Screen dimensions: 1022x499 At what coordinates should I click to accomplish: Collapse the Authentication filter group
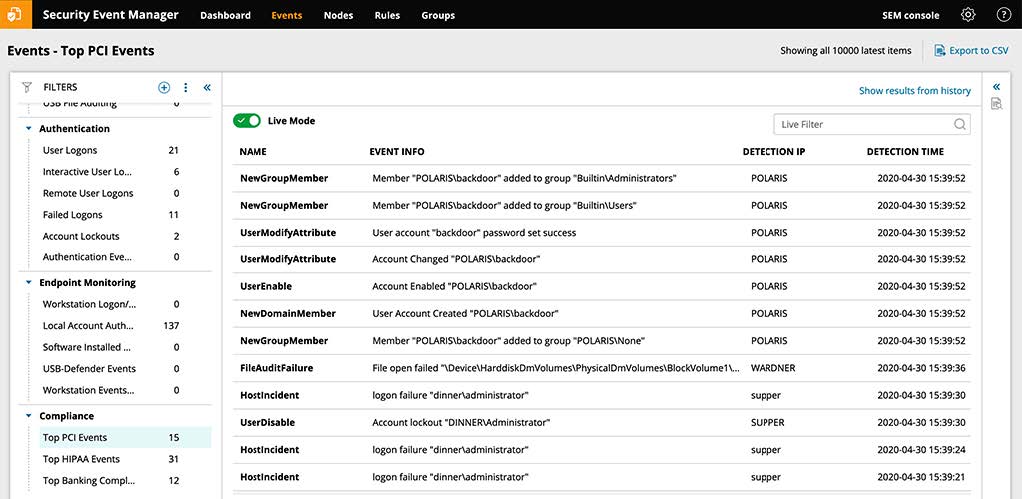[x=29, y=129]
